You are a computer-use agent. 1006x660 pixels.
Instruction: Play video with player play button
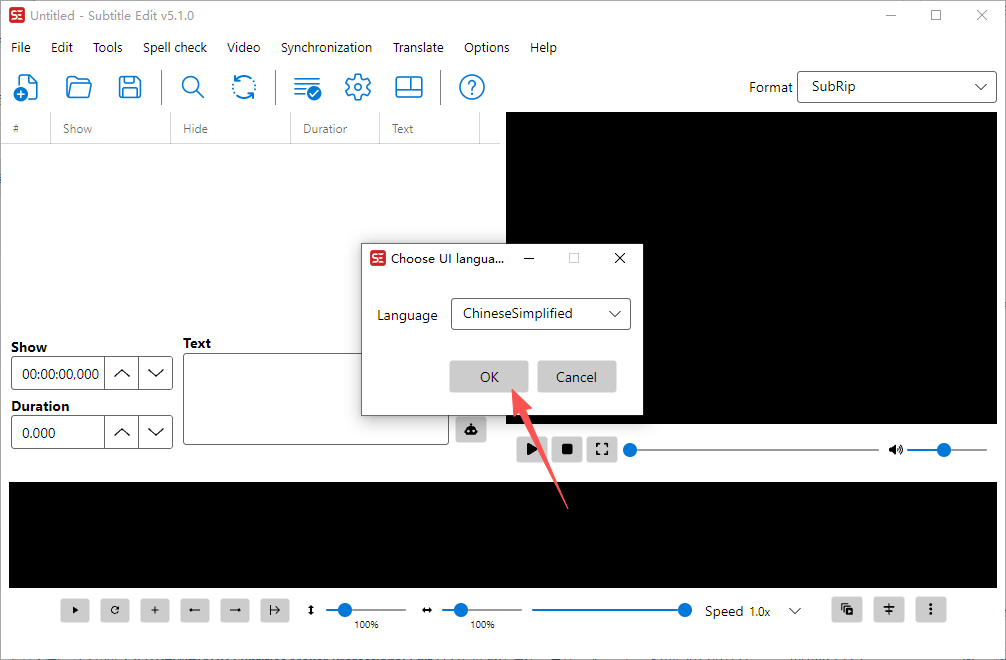(x=532, y=449)
